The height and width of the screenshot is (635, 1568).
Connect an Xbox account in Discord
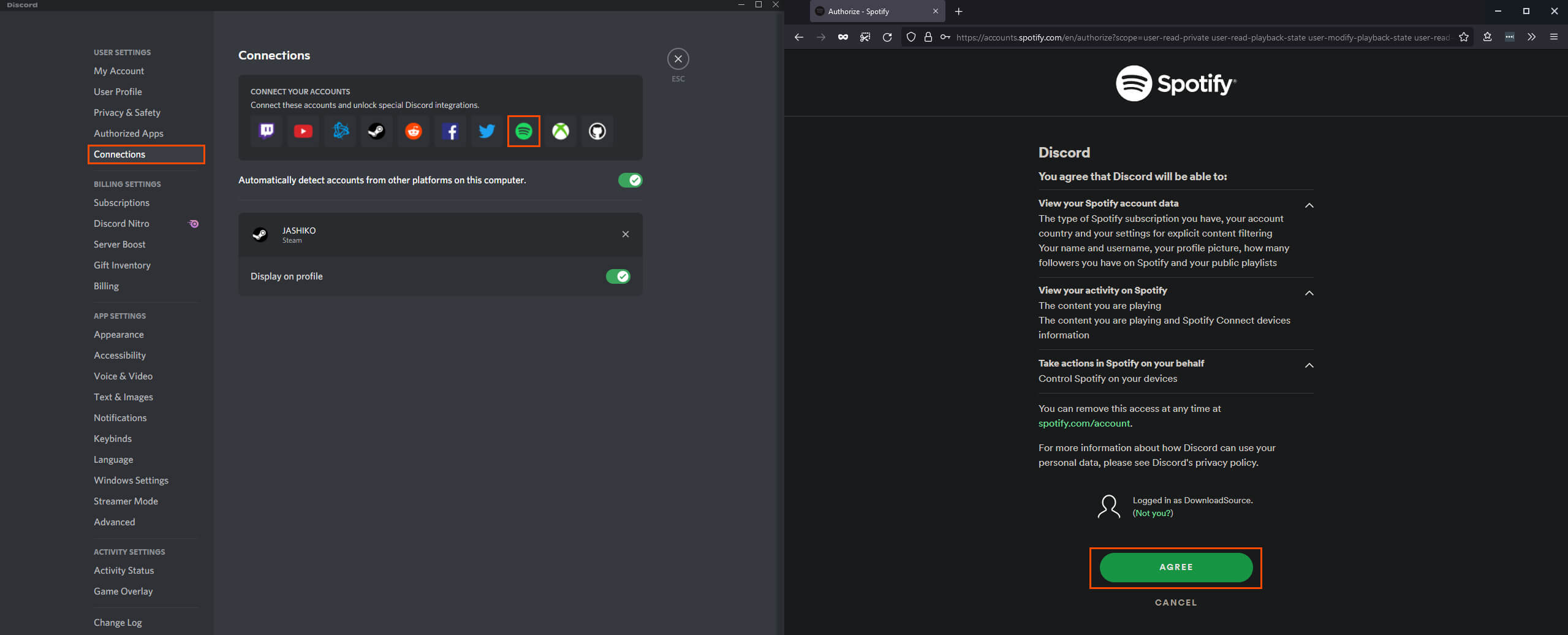click(x=561, y=131)
